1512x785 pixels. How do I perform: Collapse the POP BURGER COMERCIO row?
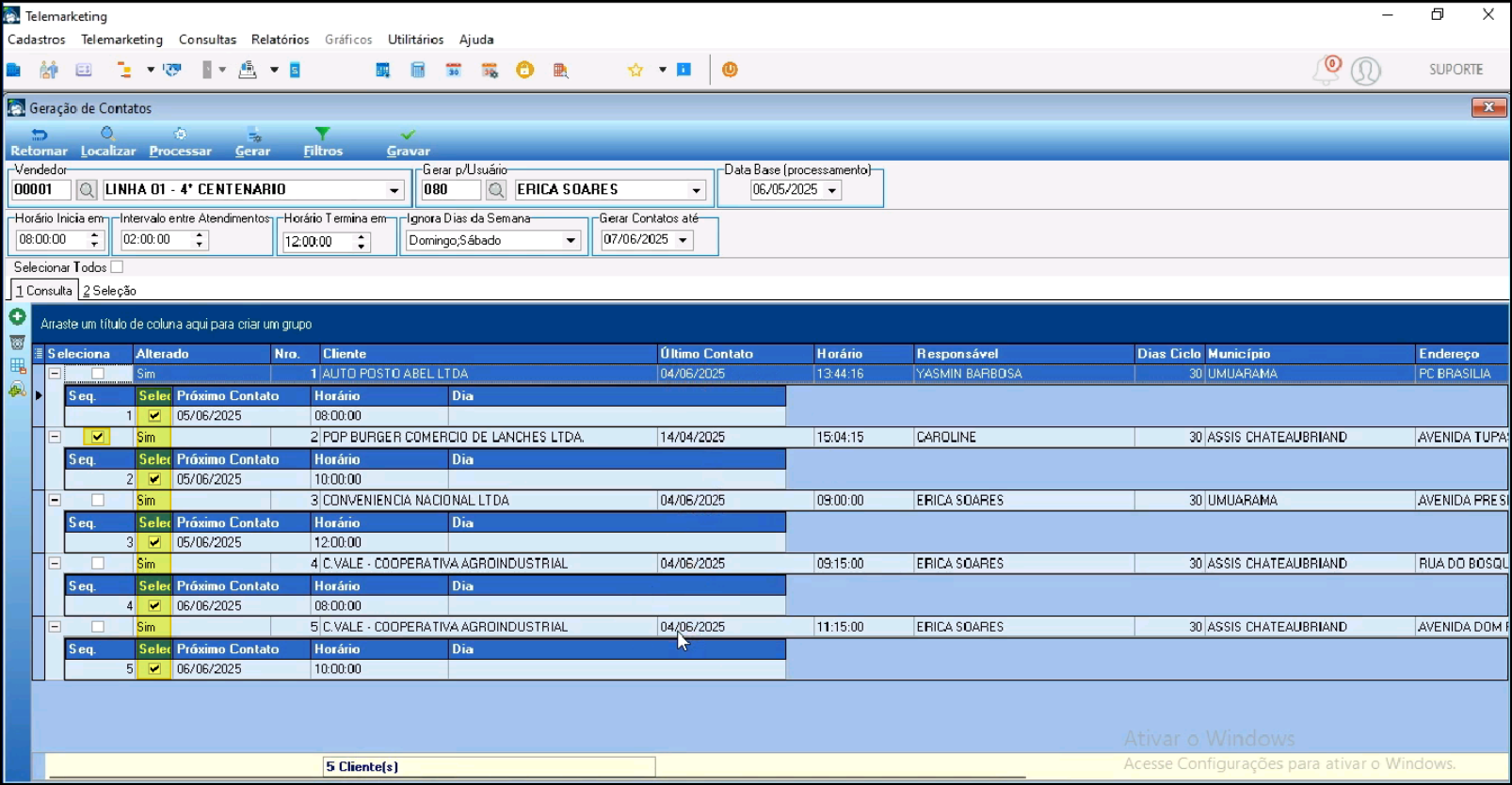coord(55,437)
